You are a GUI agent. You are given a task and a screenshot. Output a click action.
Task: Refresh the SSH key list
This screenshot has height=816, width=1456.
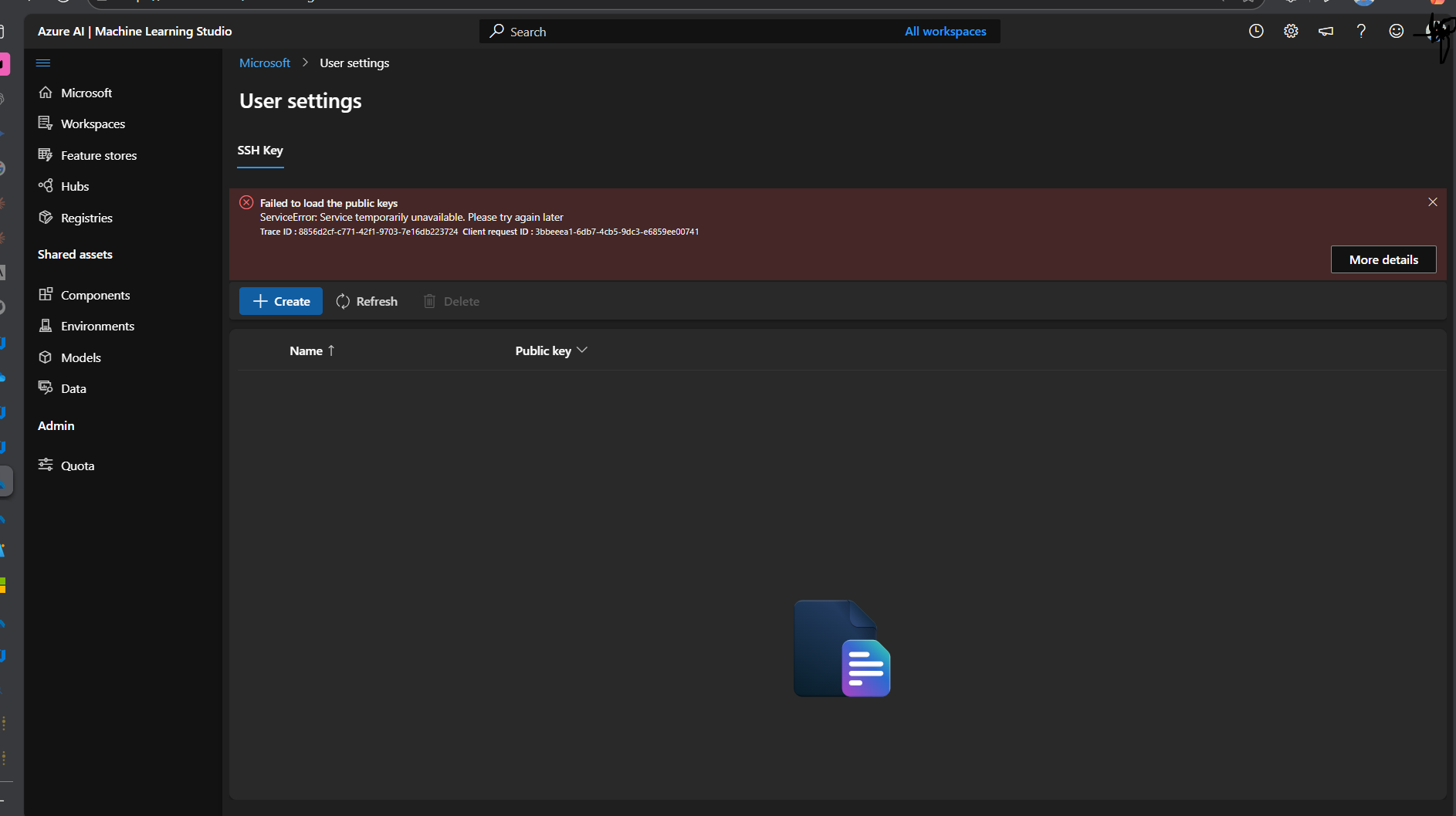(x=367, y=301)
